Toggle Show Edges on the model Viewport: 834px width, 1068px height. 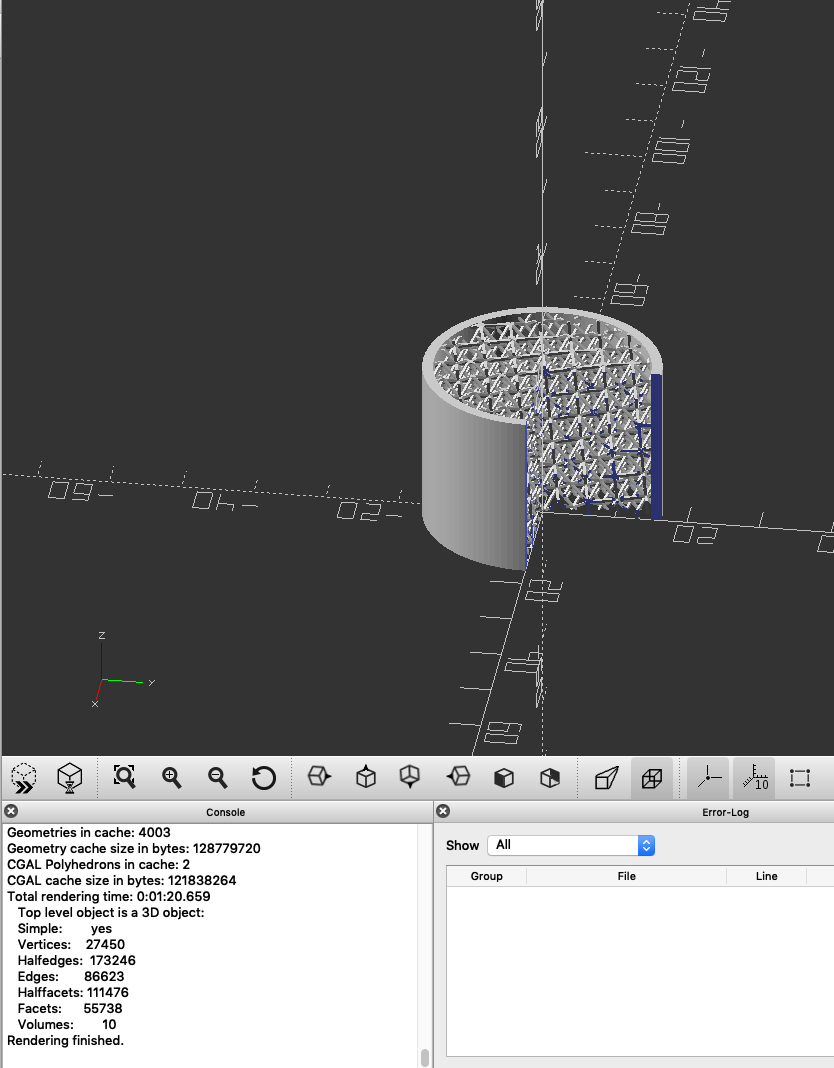click(799, 777)
